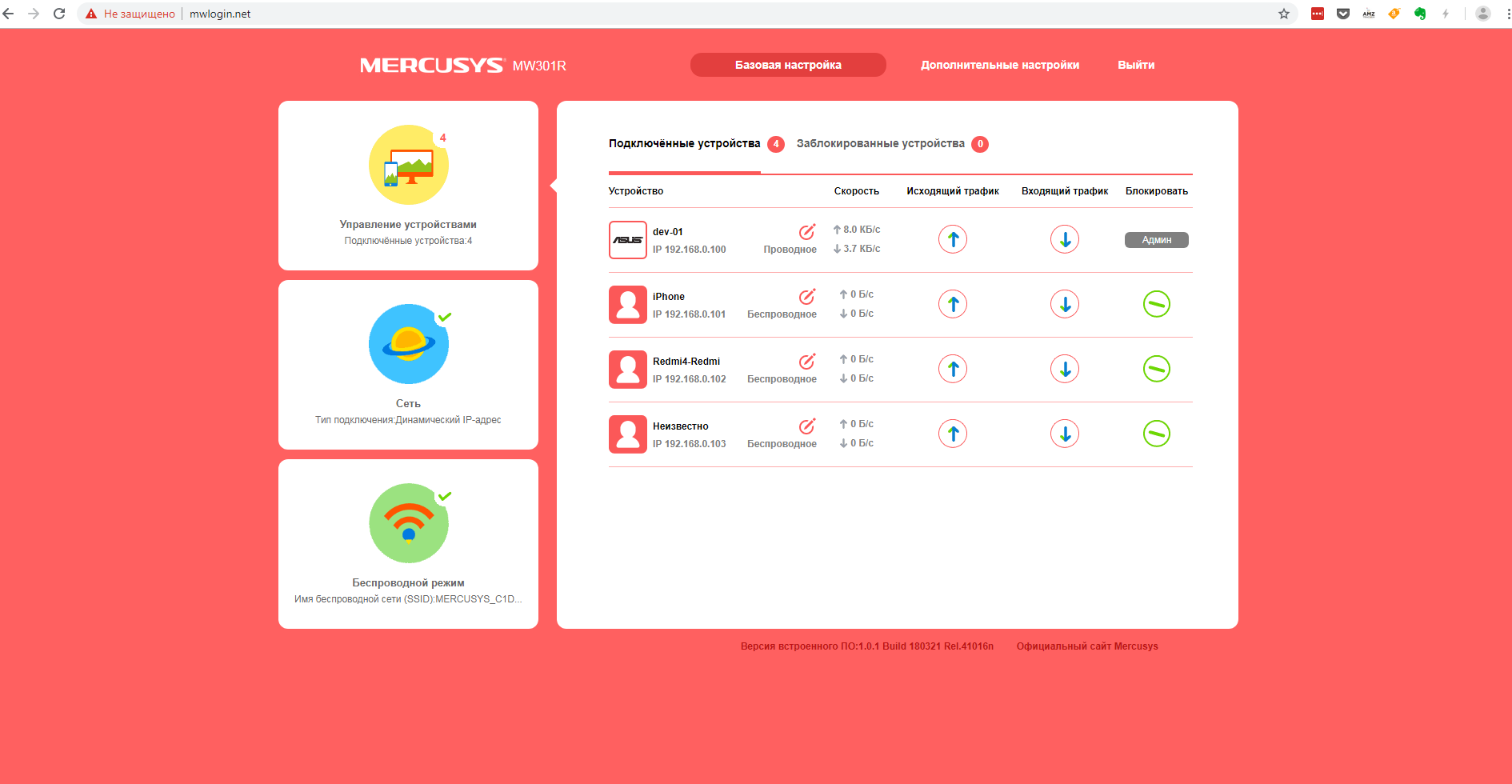This screenshot has width=1512, height=784.
Task: Click the Mercusys logo
Action: 432,66
